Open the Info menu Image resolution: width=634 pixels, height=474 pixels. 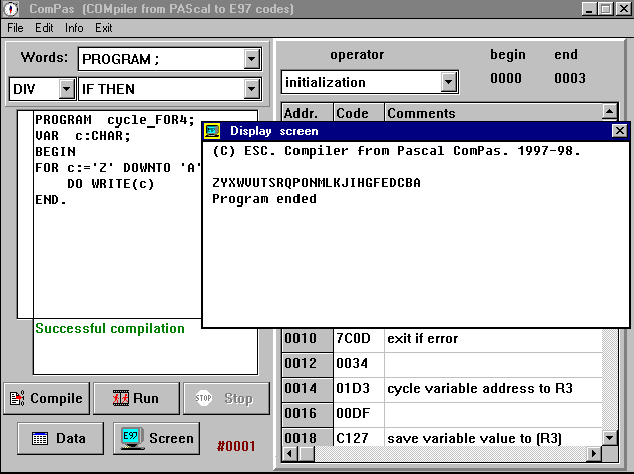[x=74, y=28]
